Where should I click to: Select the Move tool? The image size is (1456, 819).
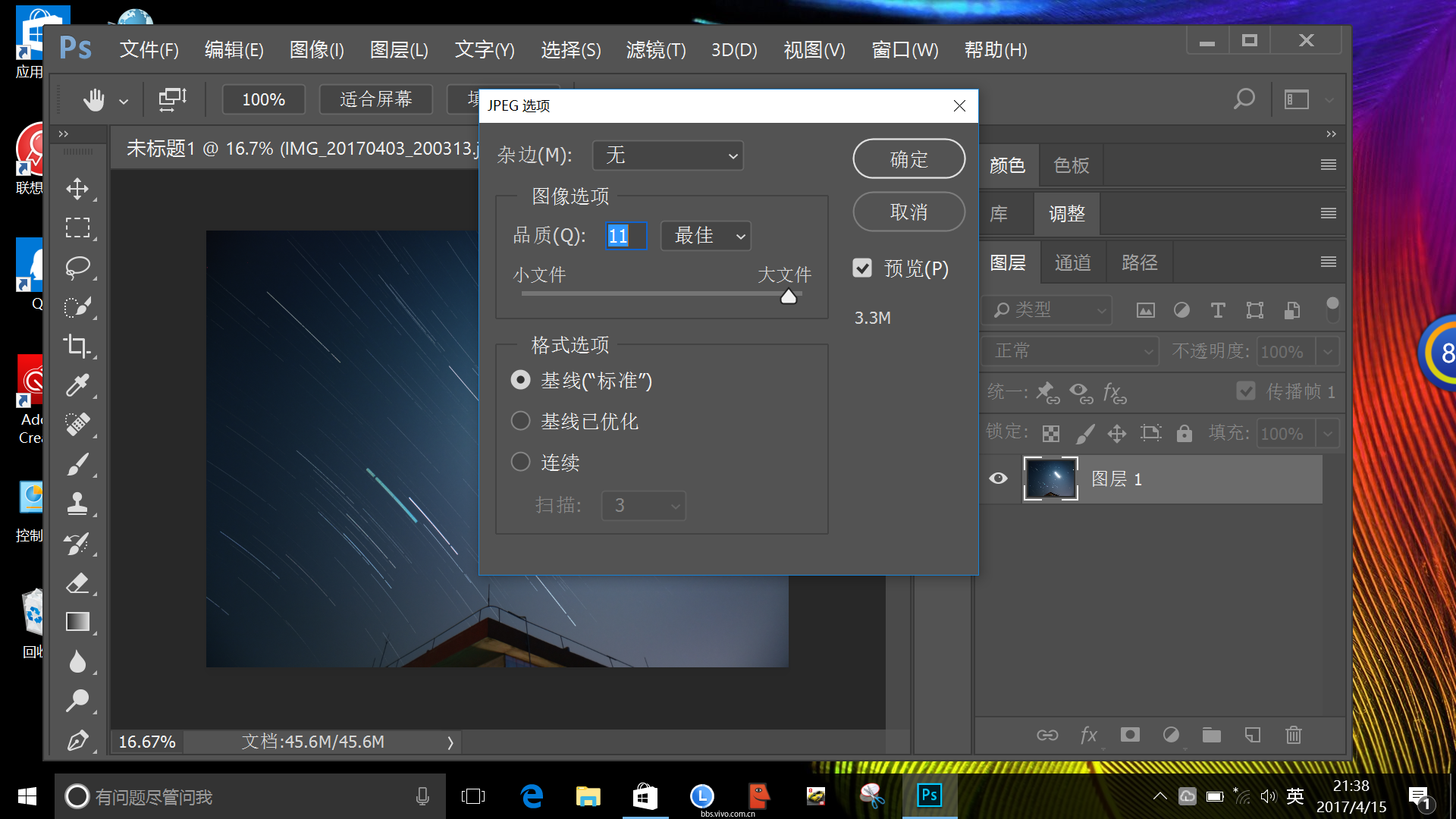pos(77,189)
